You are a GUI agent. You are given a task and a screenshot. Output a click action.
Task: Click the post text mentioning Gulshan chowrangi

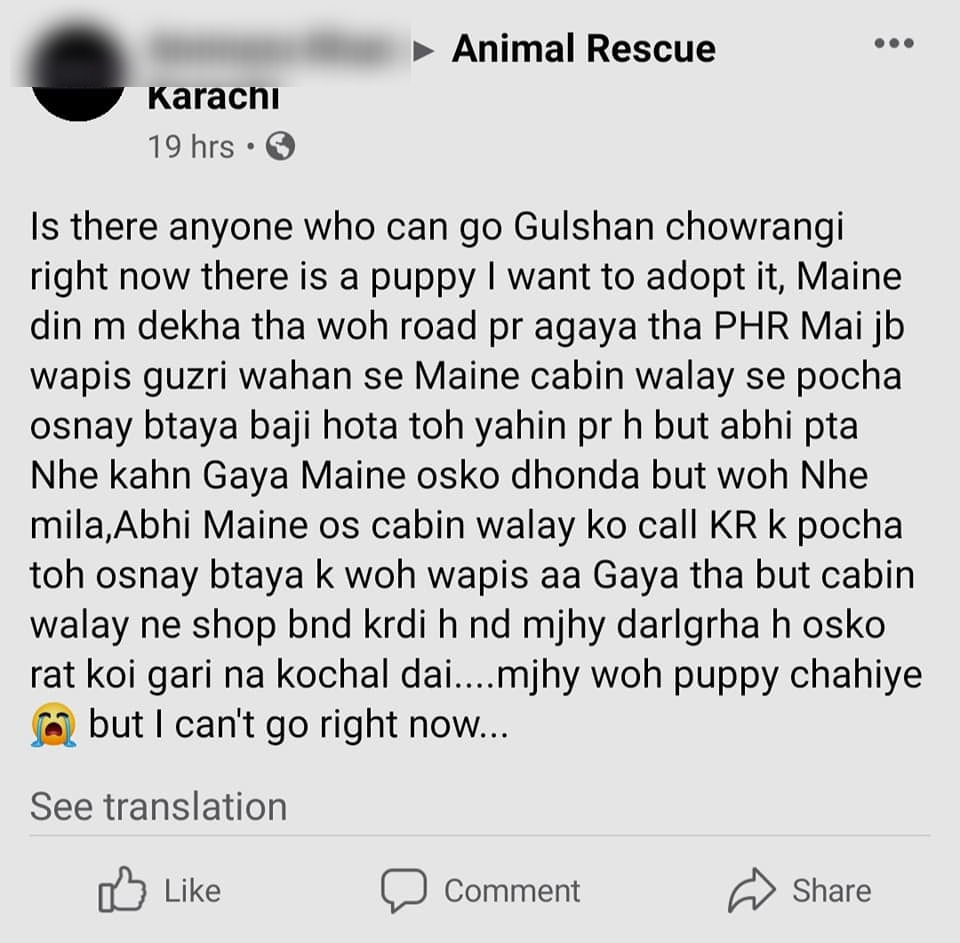coord(678,227)
